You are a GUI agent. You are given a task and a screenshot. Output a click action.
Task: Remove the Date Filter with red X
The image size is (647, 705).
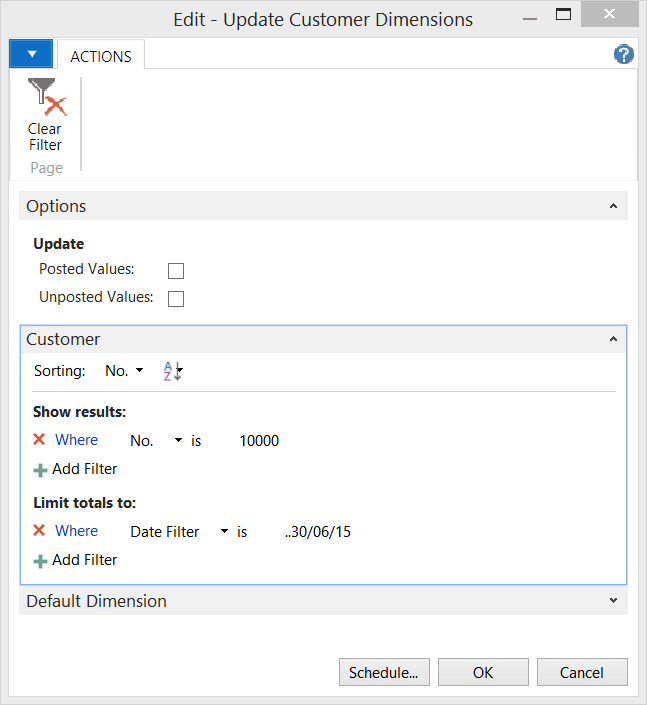(39, 530)
